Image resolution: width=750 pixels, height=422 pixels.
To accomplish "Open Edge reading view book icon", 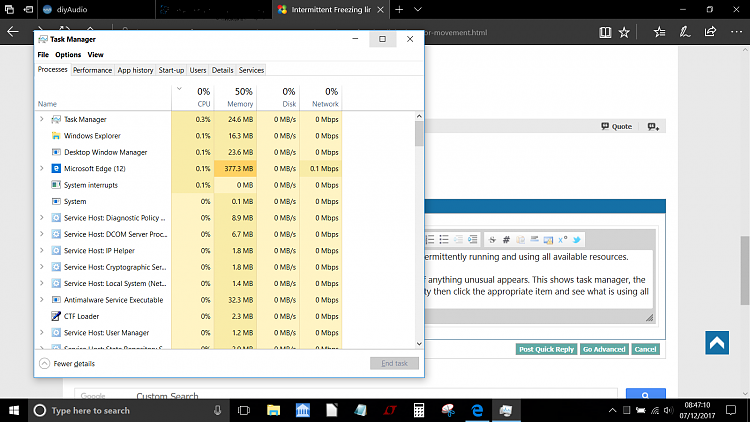I will click(604, 32).
